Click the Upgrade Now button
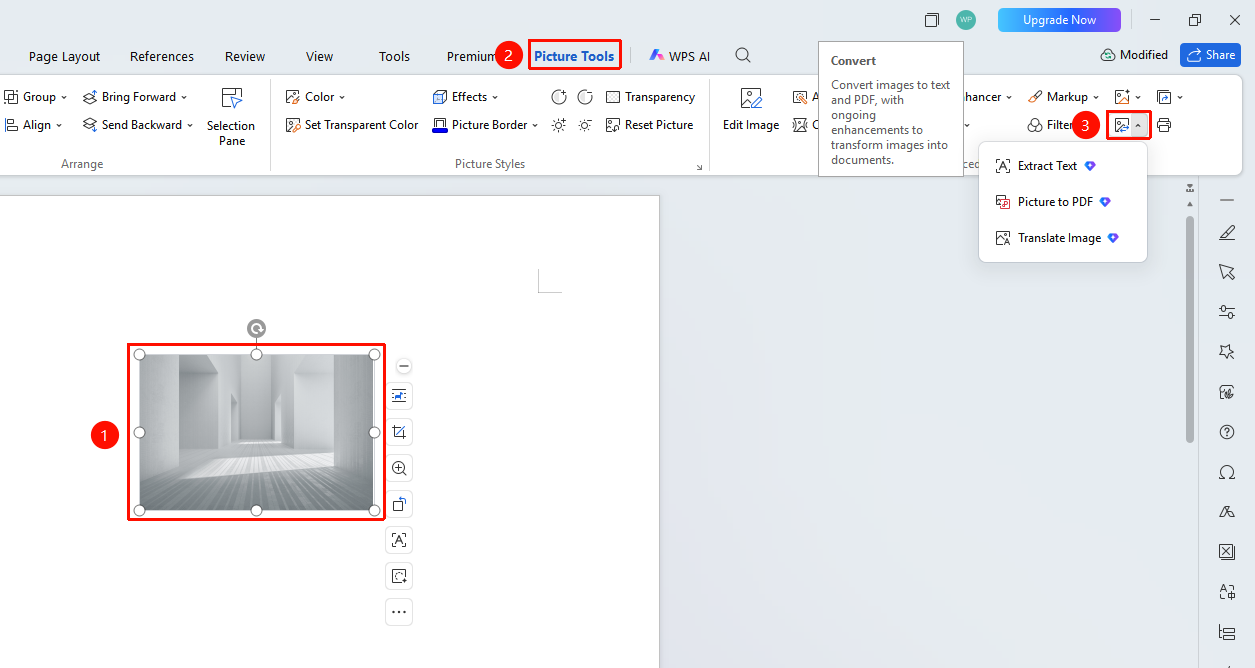This screenshot has height=668, width=1255. 1059,20
